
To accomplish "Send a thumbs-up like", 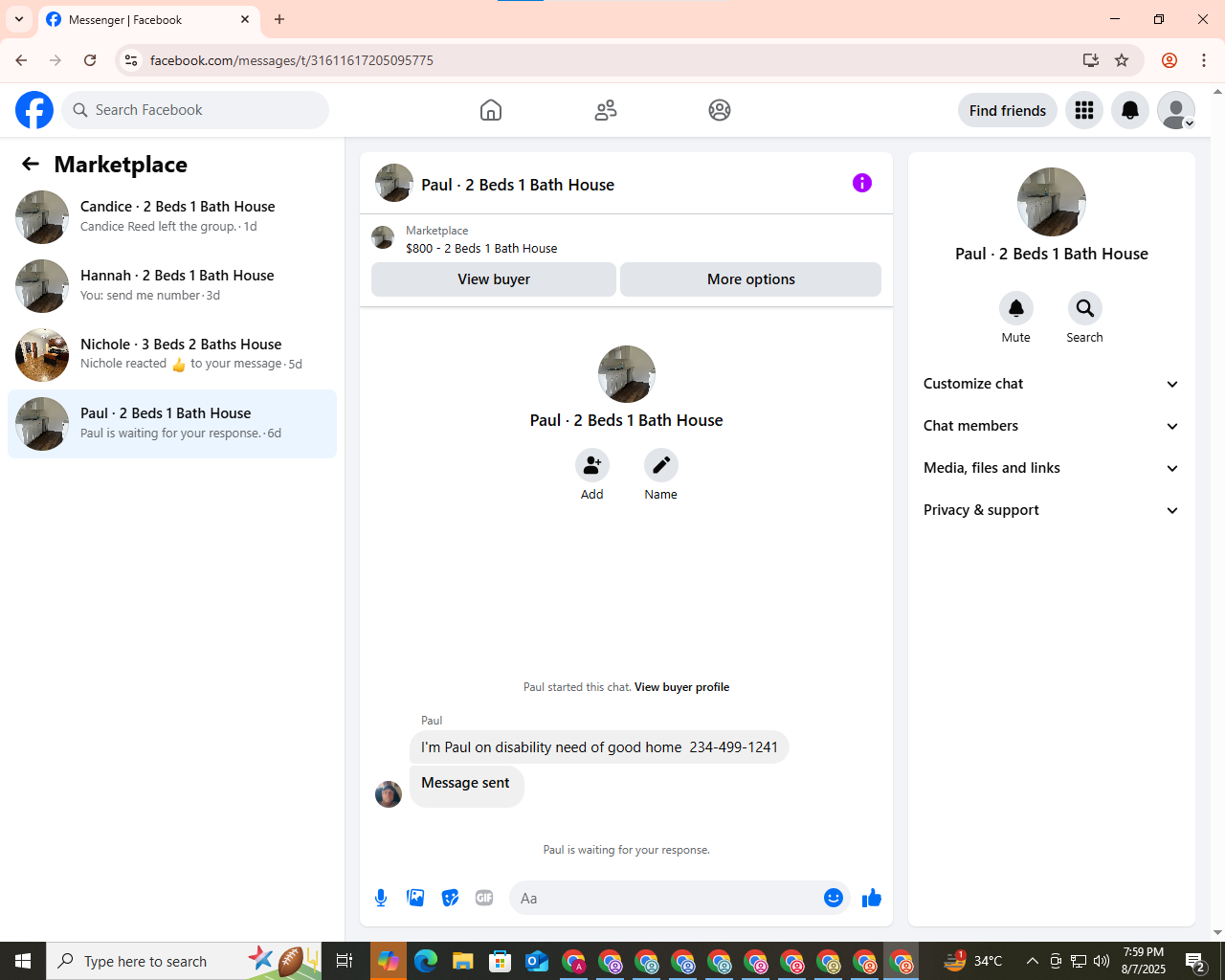I will click(x=872, y=898).
